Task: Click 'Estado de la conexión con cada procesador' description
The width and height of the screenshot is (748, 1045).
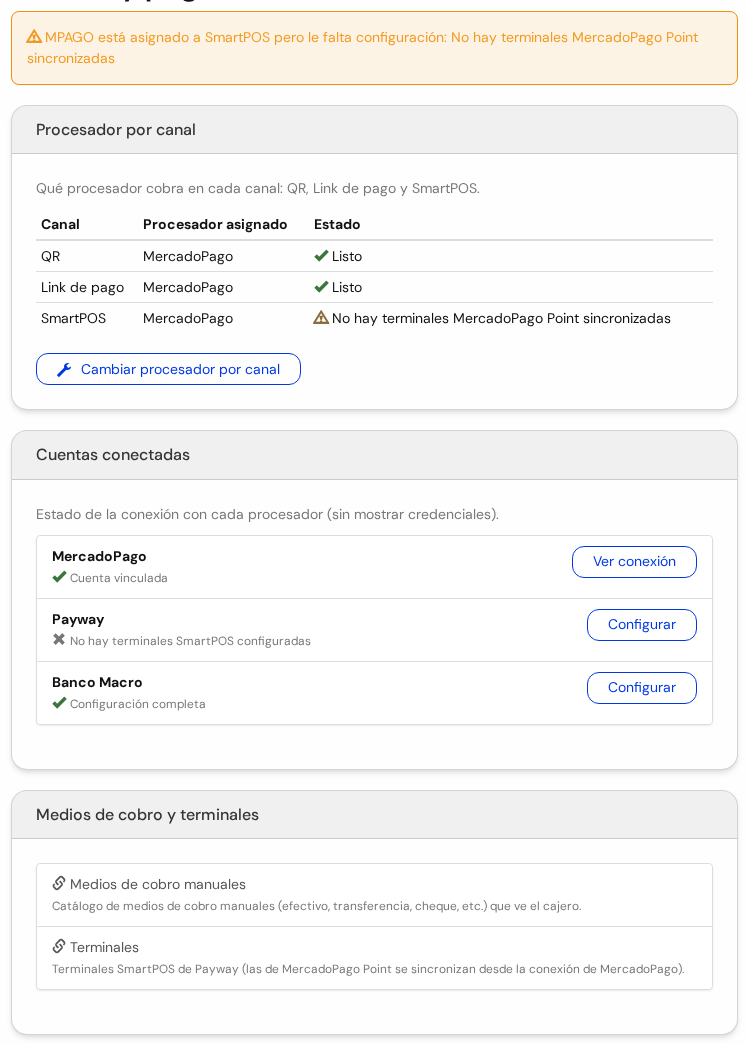Action: pos(267,515)
